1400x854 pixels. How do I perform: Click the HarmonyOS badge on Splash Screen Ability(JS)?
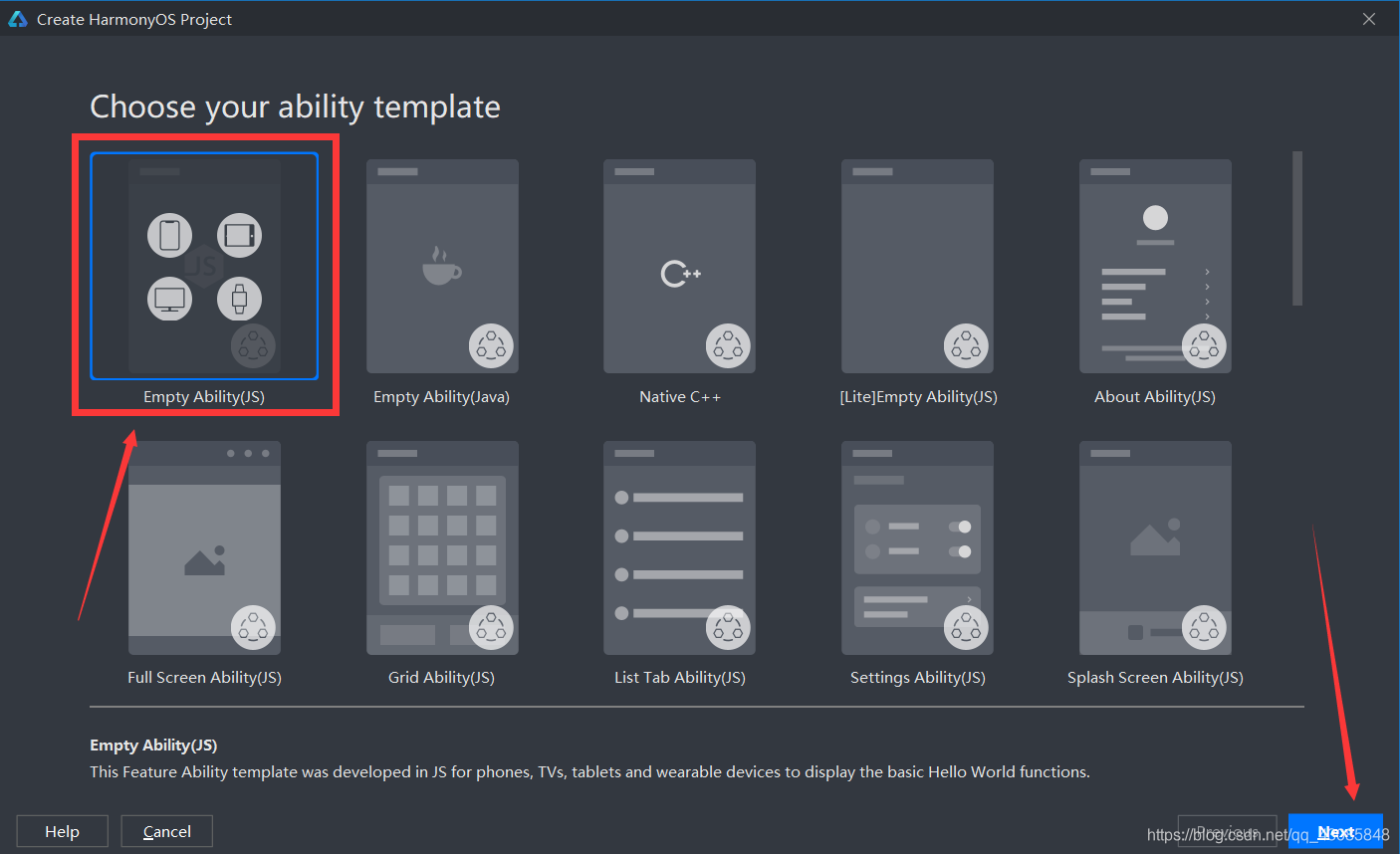tap(1204, 627)
